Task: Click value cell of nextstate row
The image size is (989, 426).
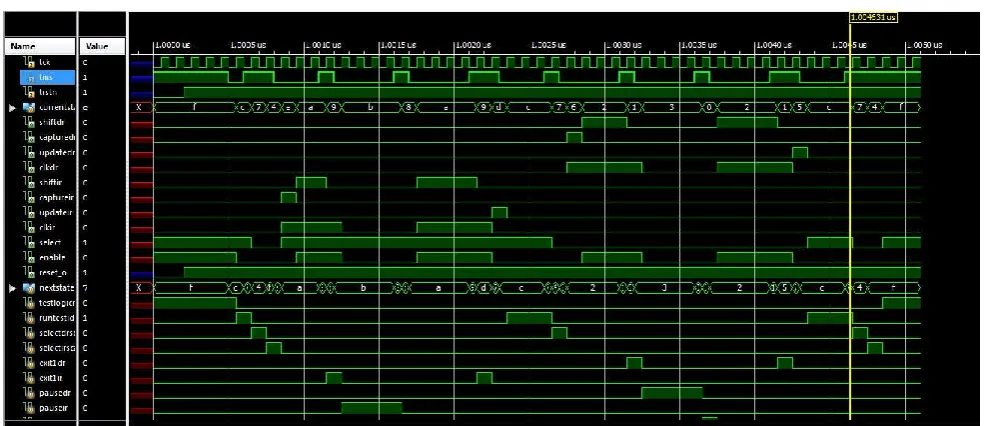Action: coord(102,288)
